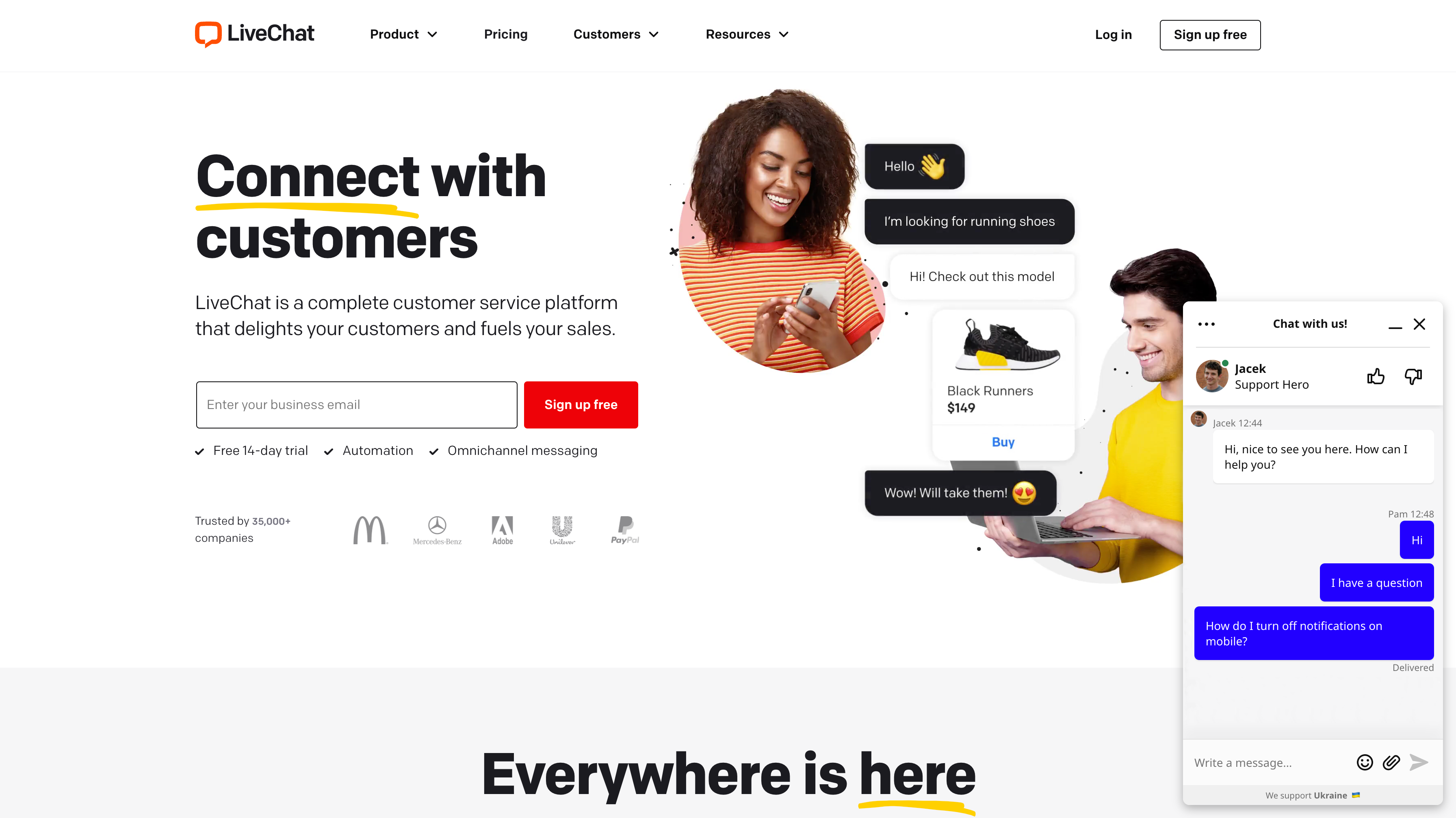Click the Write a message input field
1456x818 pixels.
click(1270, 762)
